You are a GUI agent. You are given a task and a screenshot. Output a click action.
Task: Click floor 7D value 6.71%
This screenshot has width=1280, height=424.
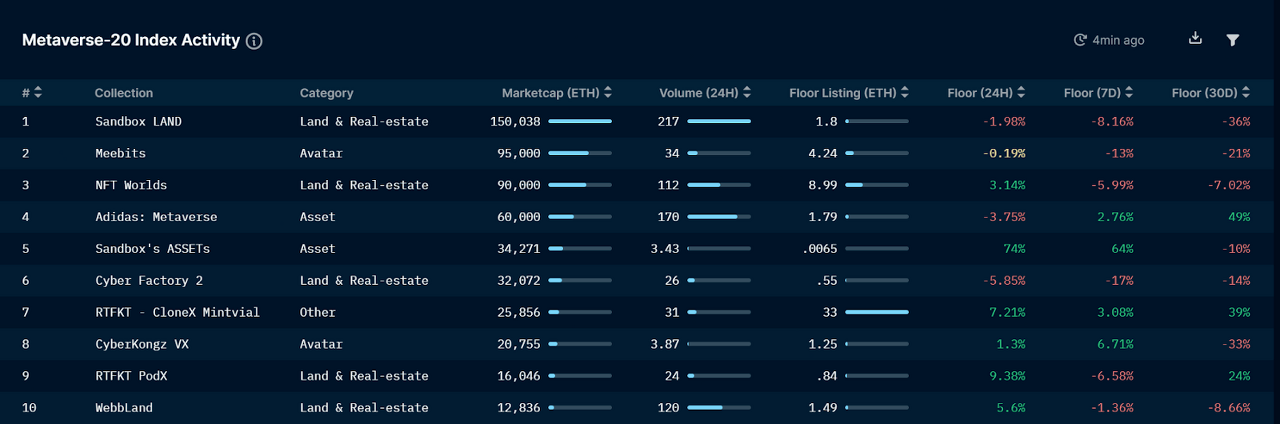1115,344
